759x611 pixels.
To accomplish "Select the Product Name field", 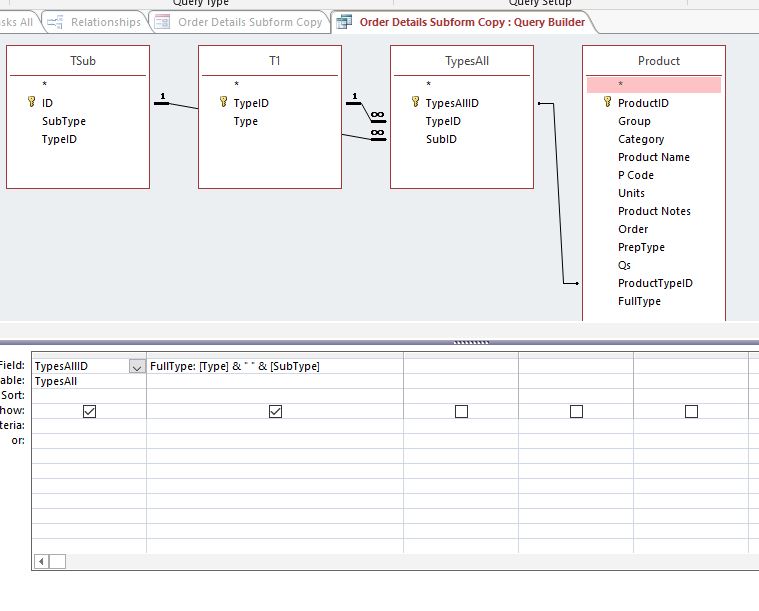I will tap(653, 157).
